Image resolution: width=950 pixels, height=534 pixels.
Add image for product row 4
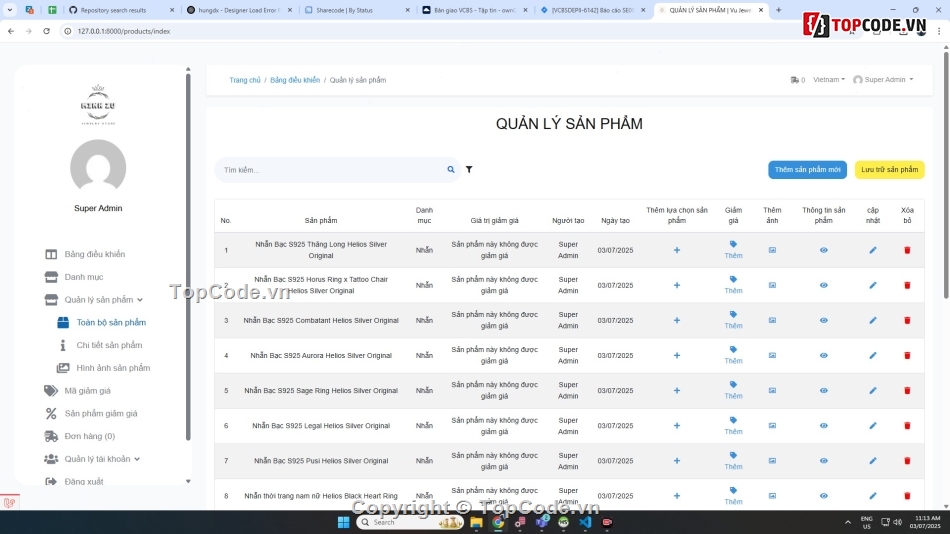(772, 355)
